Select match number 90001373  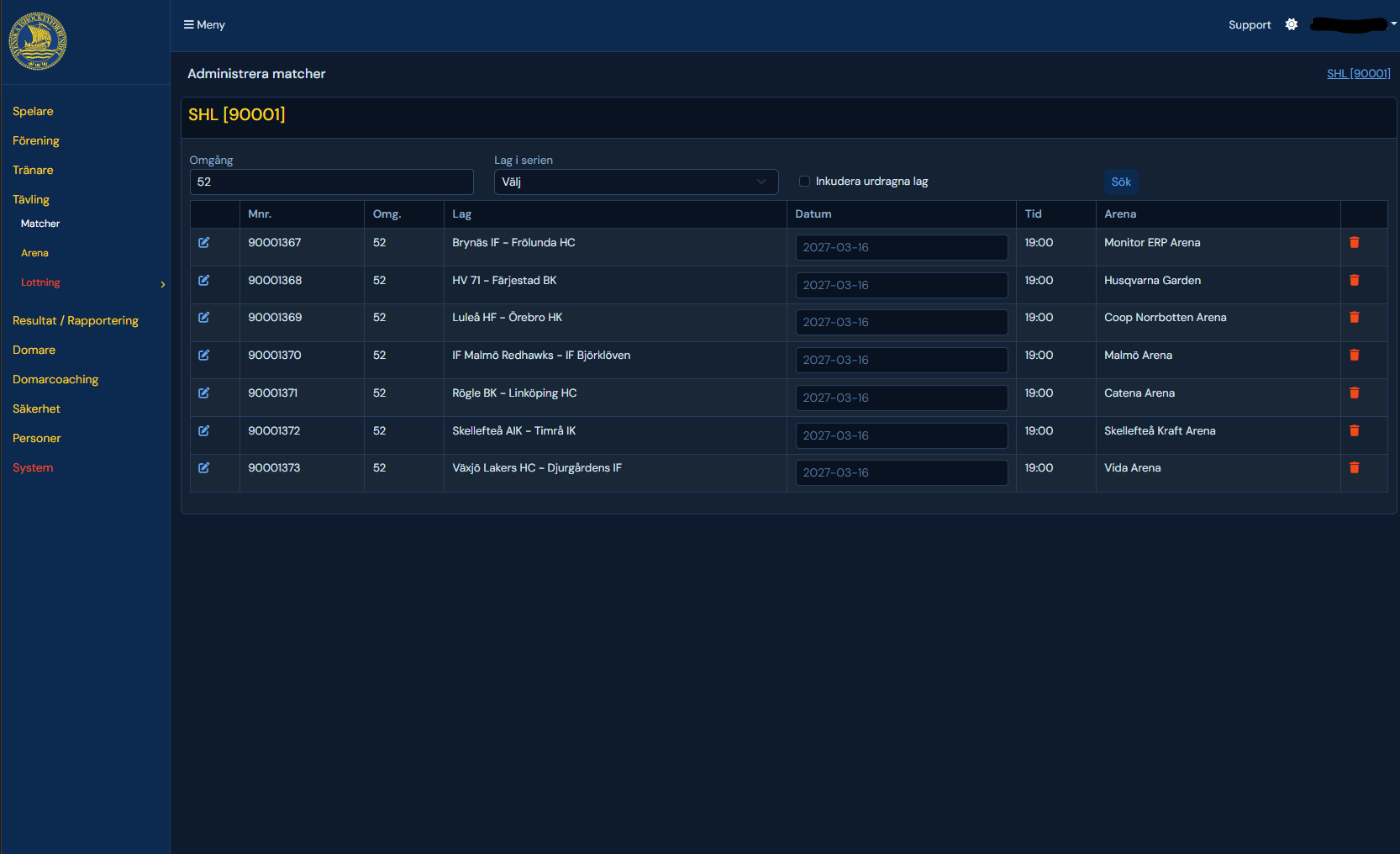[274, 467]
